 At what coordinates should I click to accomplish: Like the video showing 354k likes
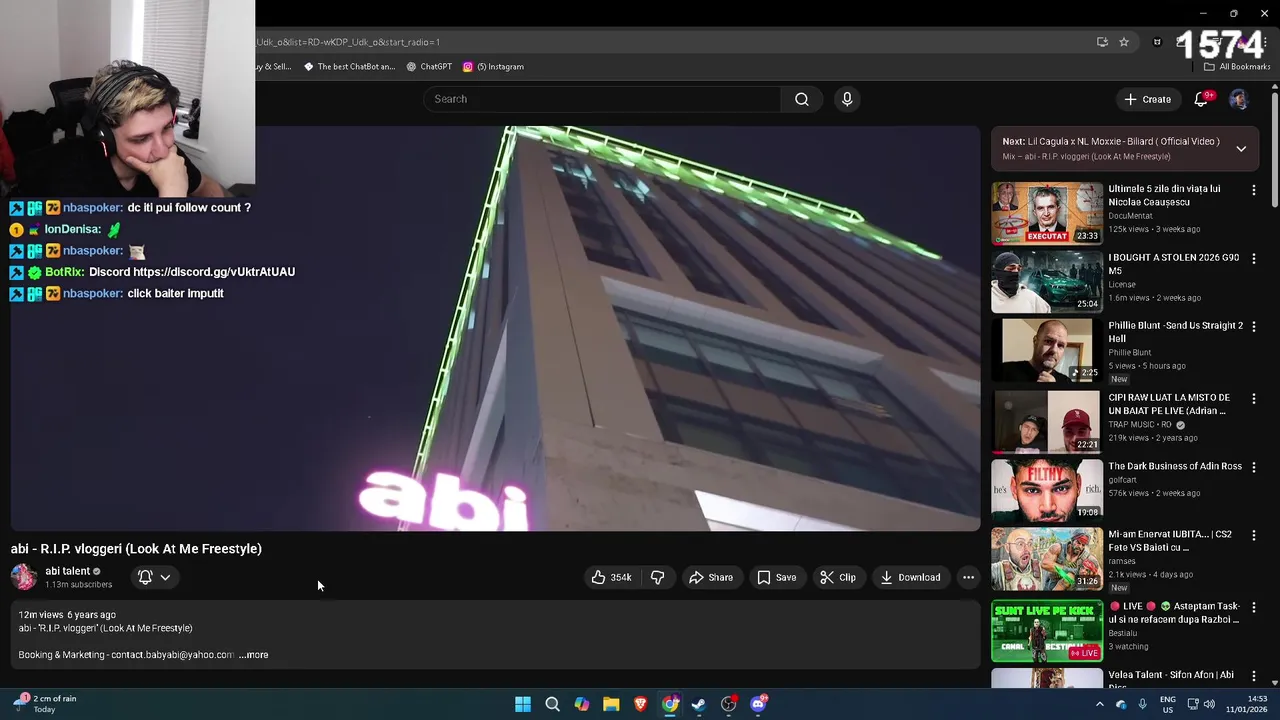tap(611, 577)
